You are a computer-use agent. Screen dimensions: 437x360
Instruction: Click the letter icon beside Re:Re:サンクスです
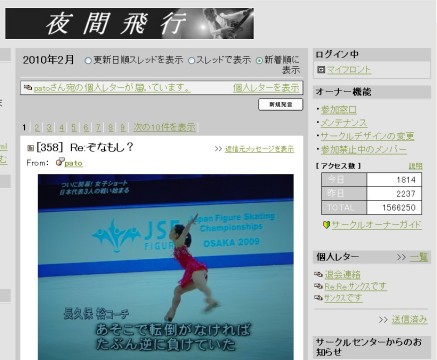(x=318, y=286)
